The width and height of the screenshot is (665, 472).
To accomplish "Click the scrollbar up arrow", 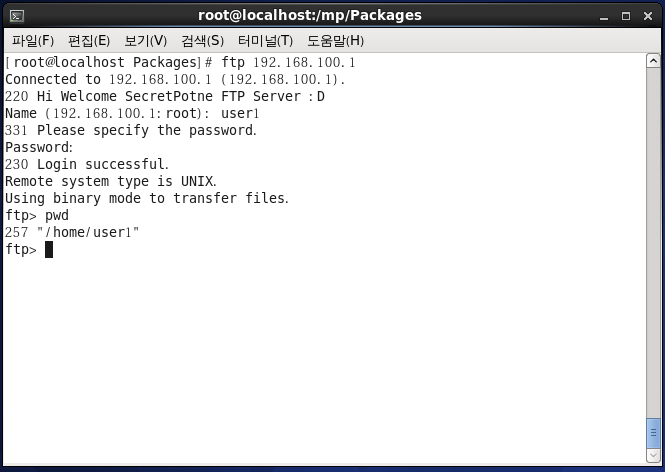I will (653, 61).
